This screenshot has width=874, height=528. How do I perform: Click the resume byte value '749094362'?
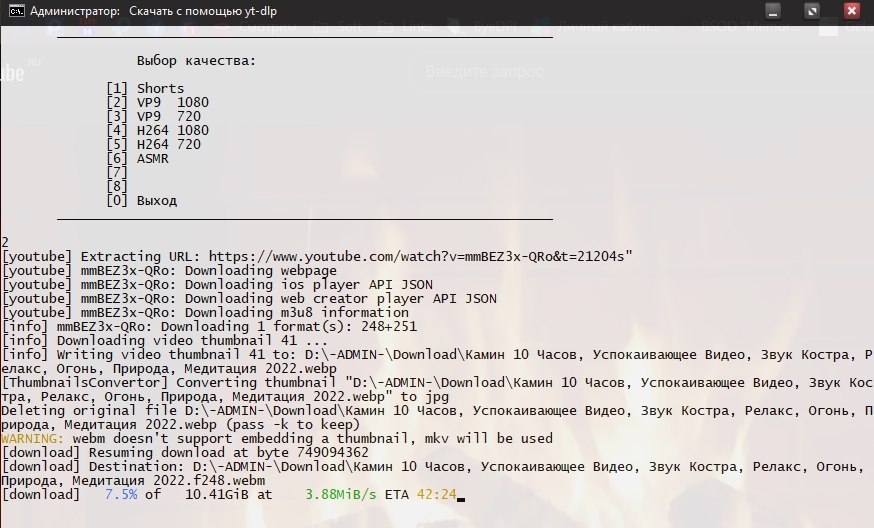click(x=333, y=452)
